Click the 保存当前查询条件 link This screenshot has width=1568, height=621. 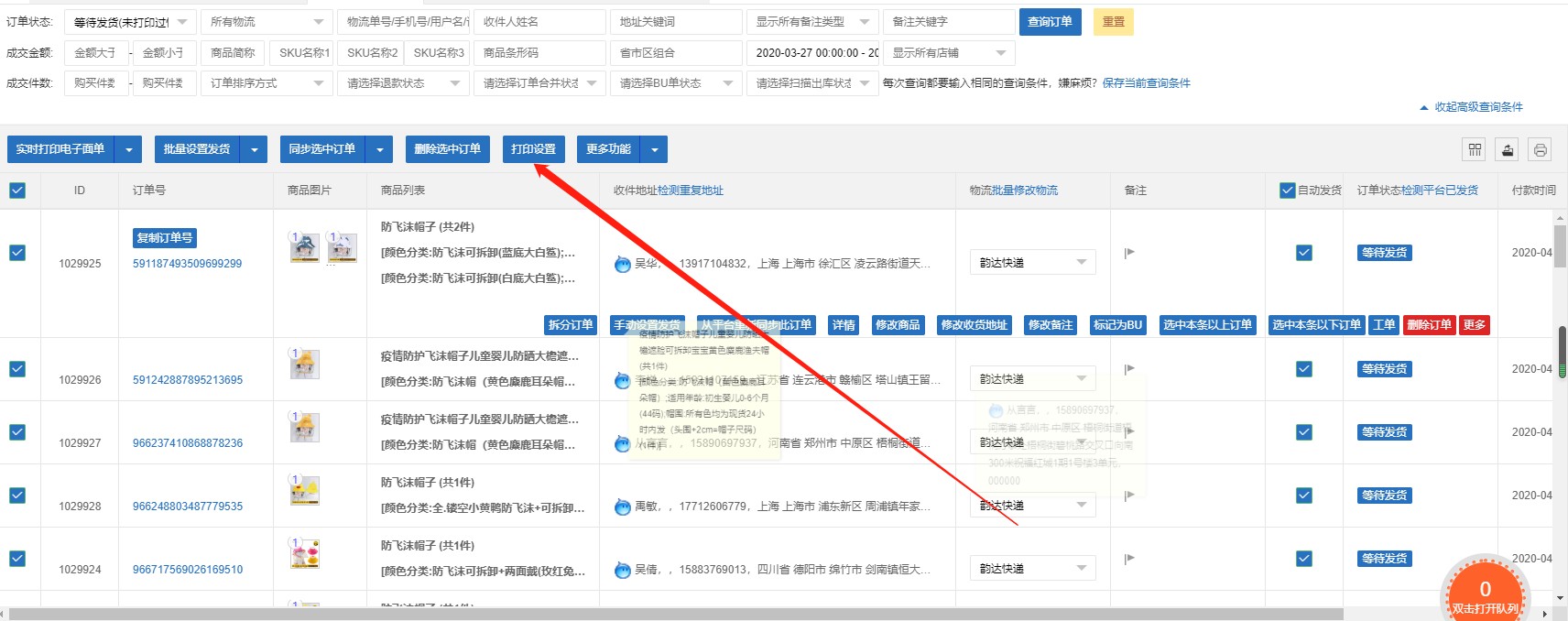click(x=1146, y=83)
